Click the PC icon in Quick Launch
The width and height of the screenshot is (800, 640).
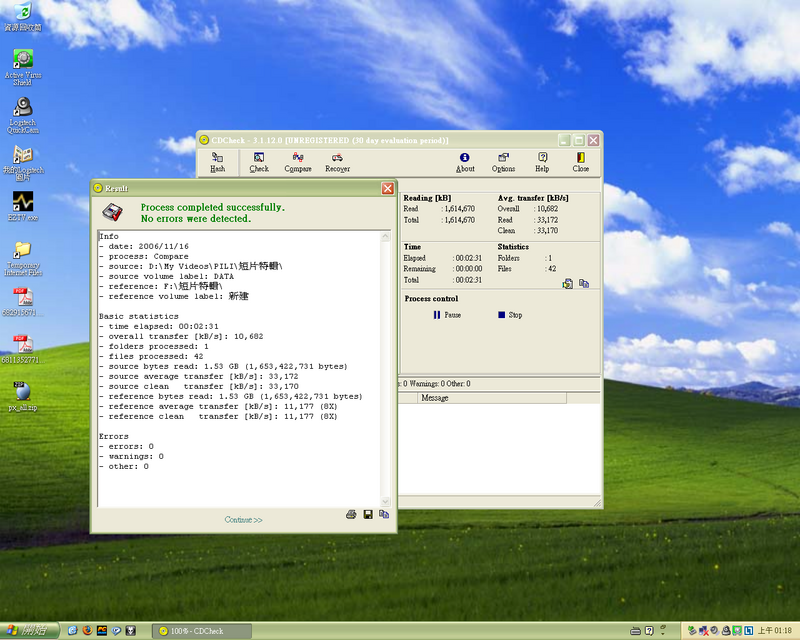(102, 631)
